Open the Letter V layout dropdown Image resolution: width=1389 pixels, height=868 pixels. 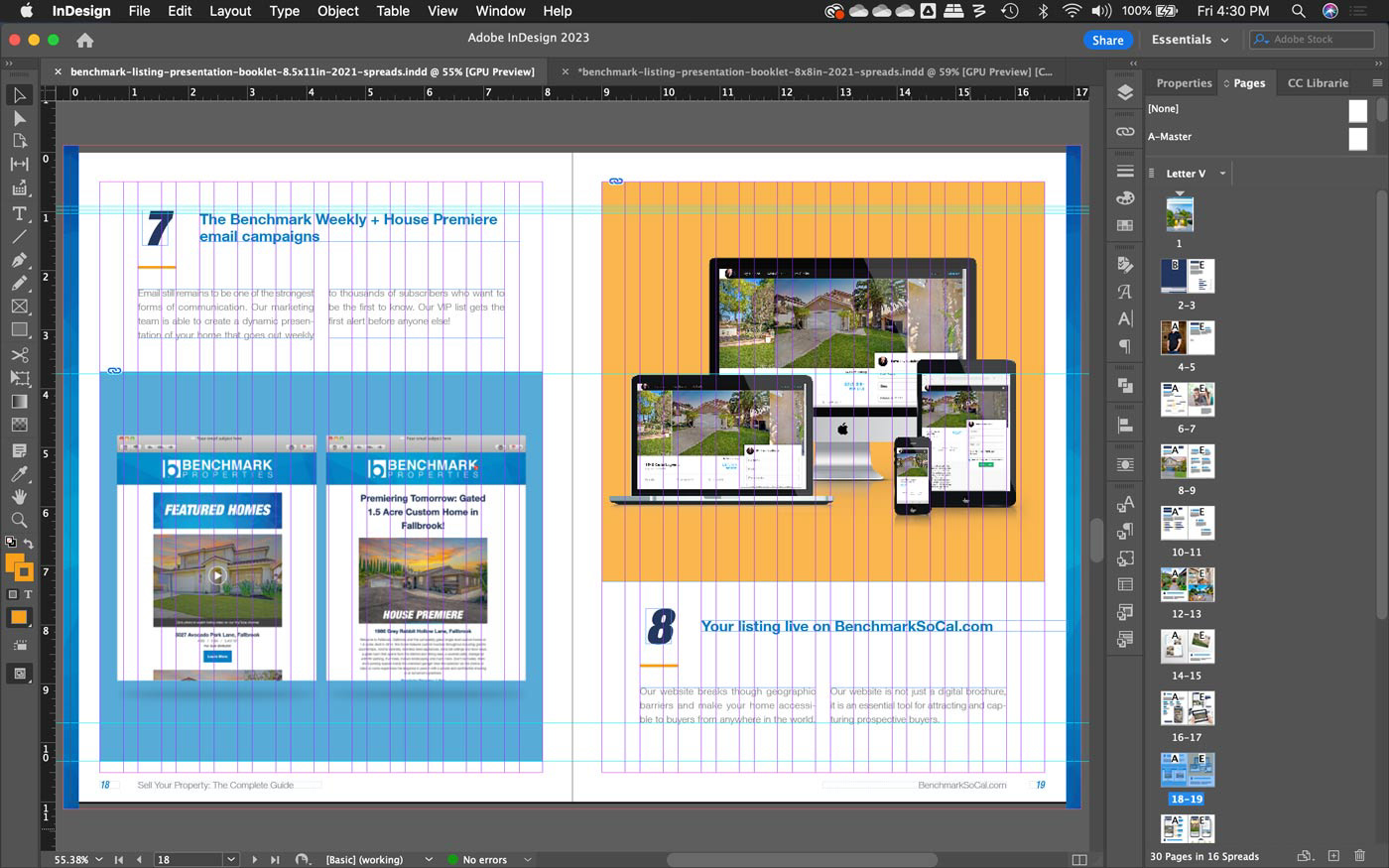[1222, 174]
